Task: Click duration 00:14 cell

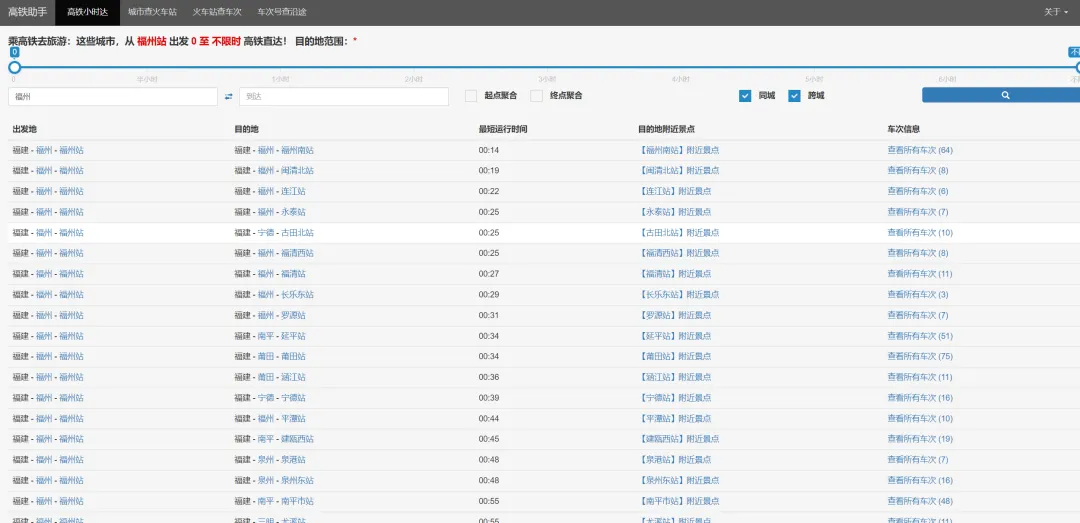Action: [x=489, y=150]
